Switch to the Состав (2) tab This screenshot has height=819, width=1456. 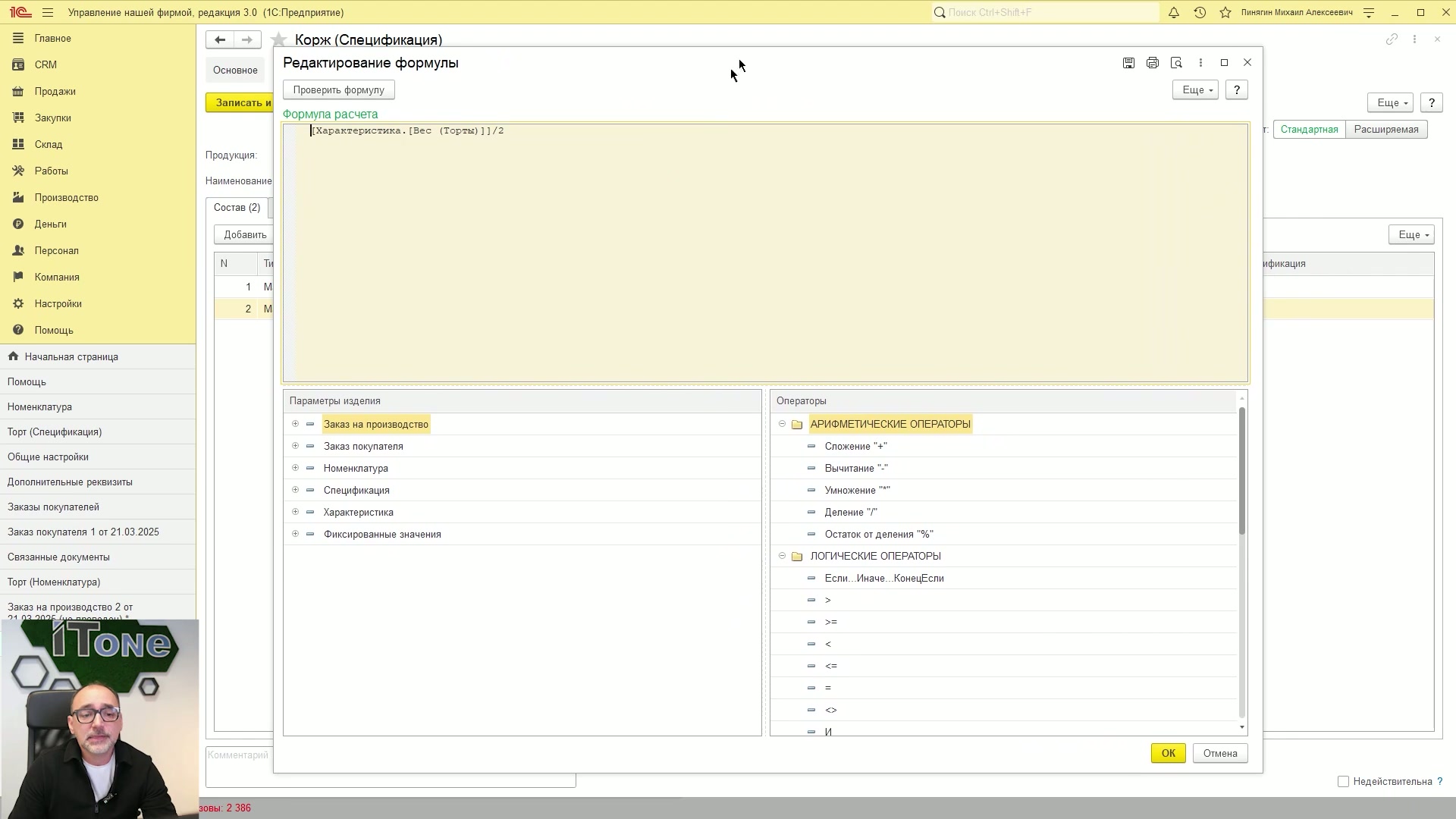(x=237, y=207)
